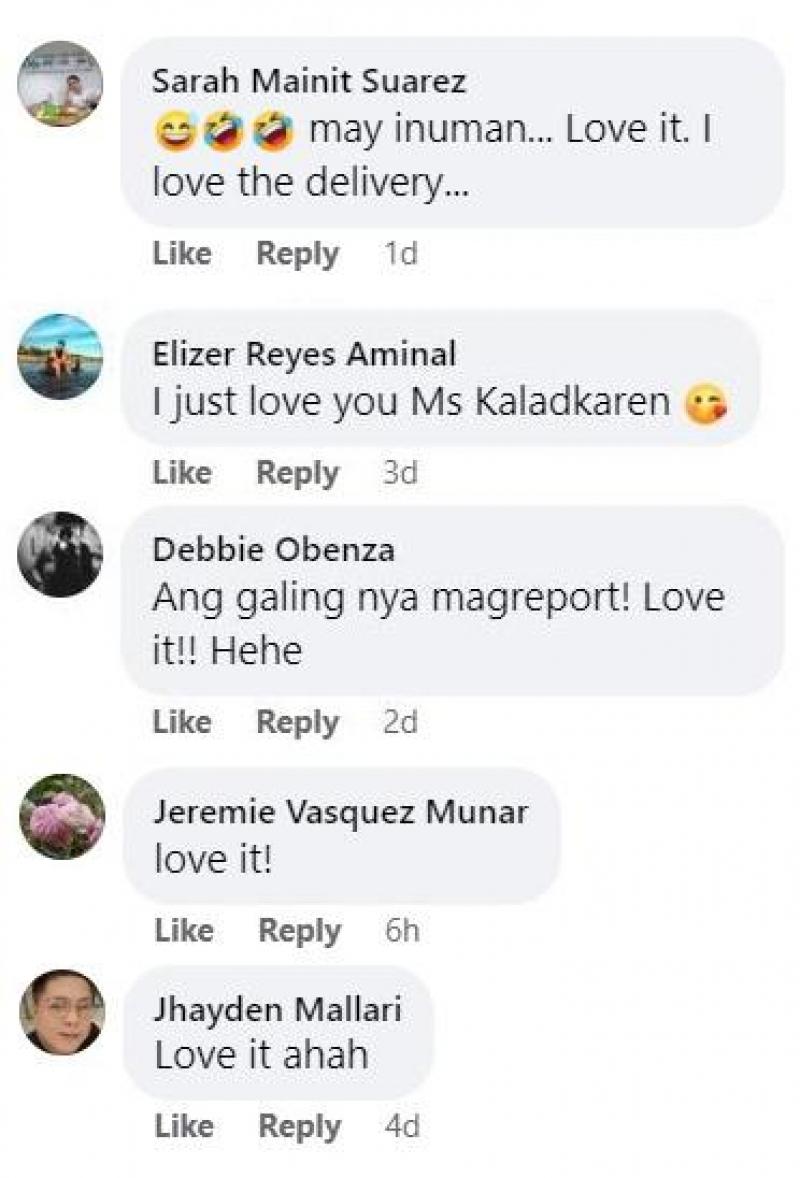800x1178 pixels.
Task: Like Jhayden Mallari's comment
Action: pos(184,1126)
